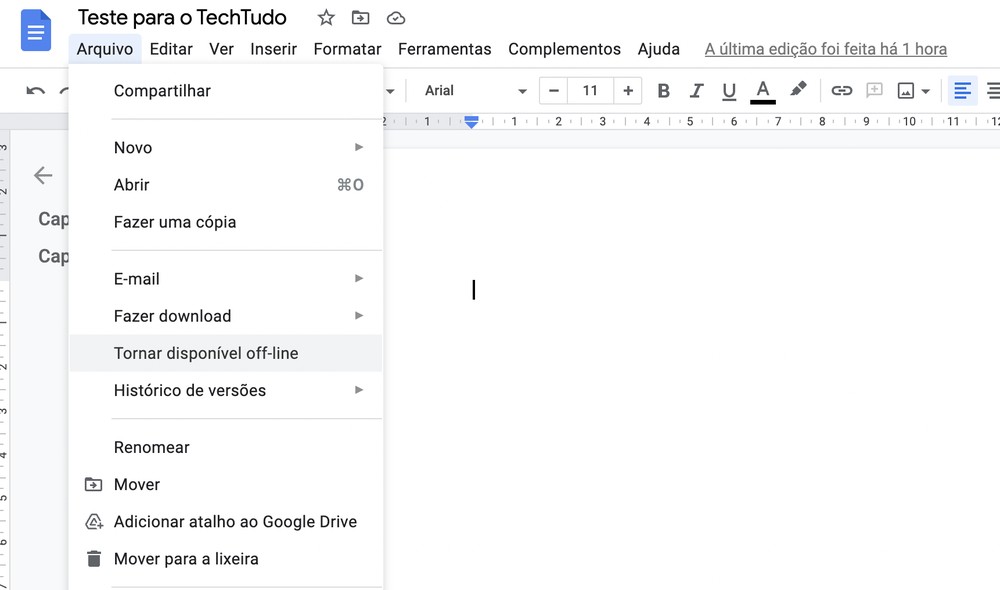Screen dimensions: 1000x590
Task: Apply bold formatting
Action: [x=663, y=90]
